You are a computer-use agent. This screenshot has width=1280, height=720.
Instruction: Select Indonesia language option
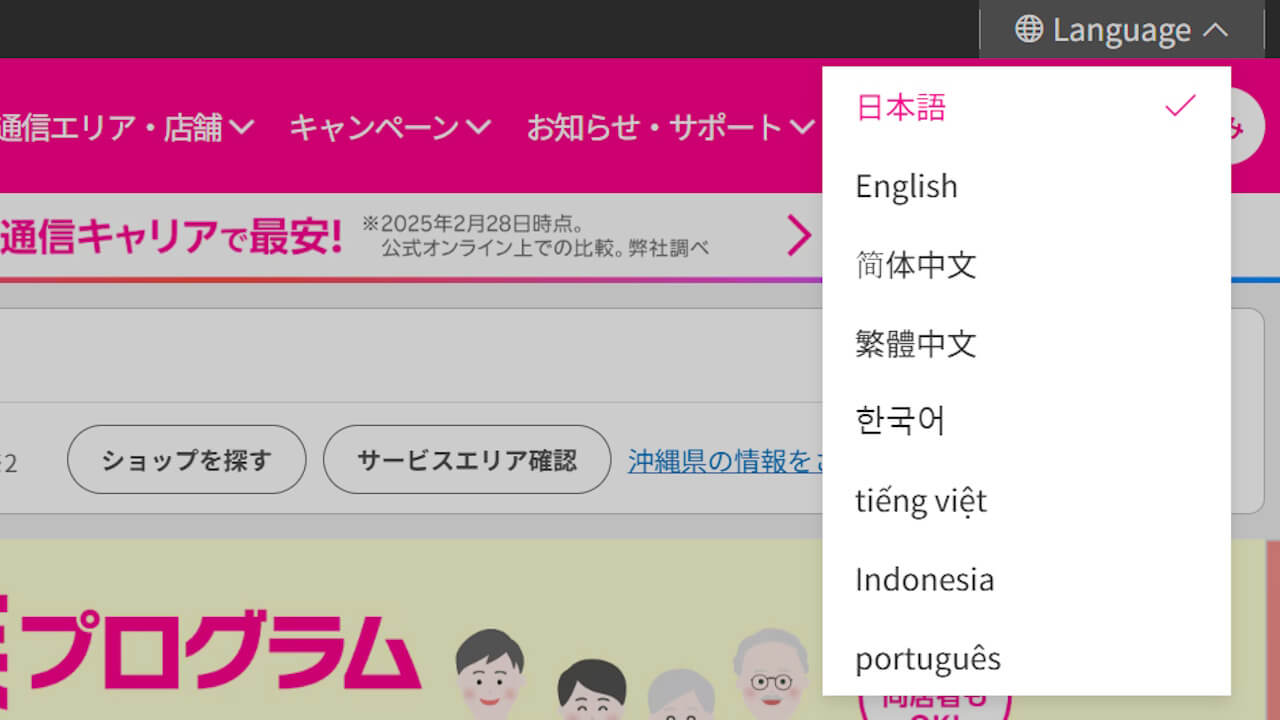[1026, 580]
